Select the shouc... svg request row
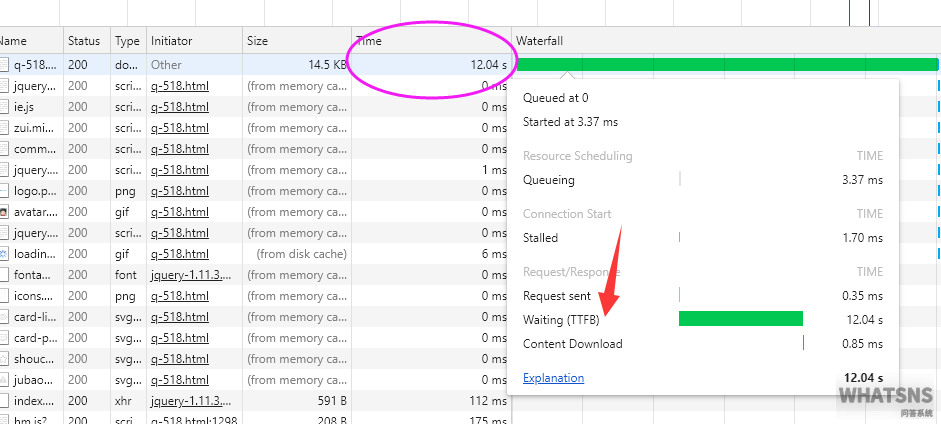The width and height of the screenshot is (941, 424). point(35,359)
